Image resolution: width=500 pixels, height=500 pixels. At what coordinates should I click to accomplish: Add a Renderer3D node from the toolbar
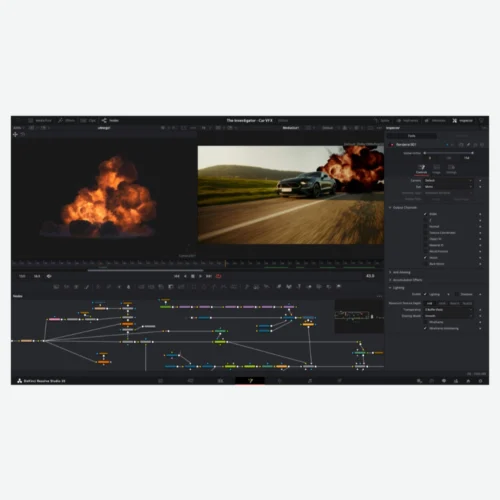pyautogui.click(x=339, y=287)
